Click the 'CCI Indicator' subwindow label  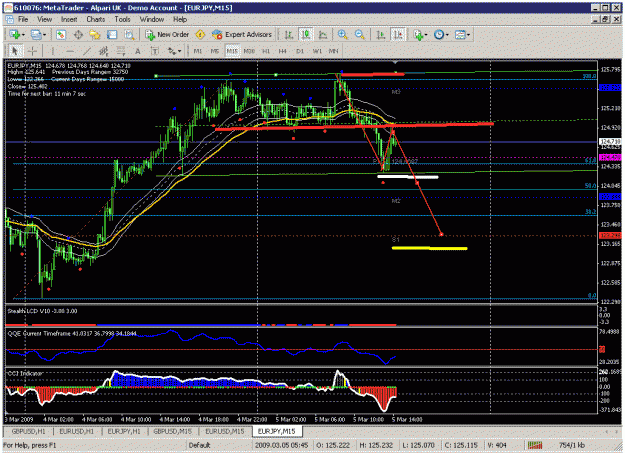point(25,373)
